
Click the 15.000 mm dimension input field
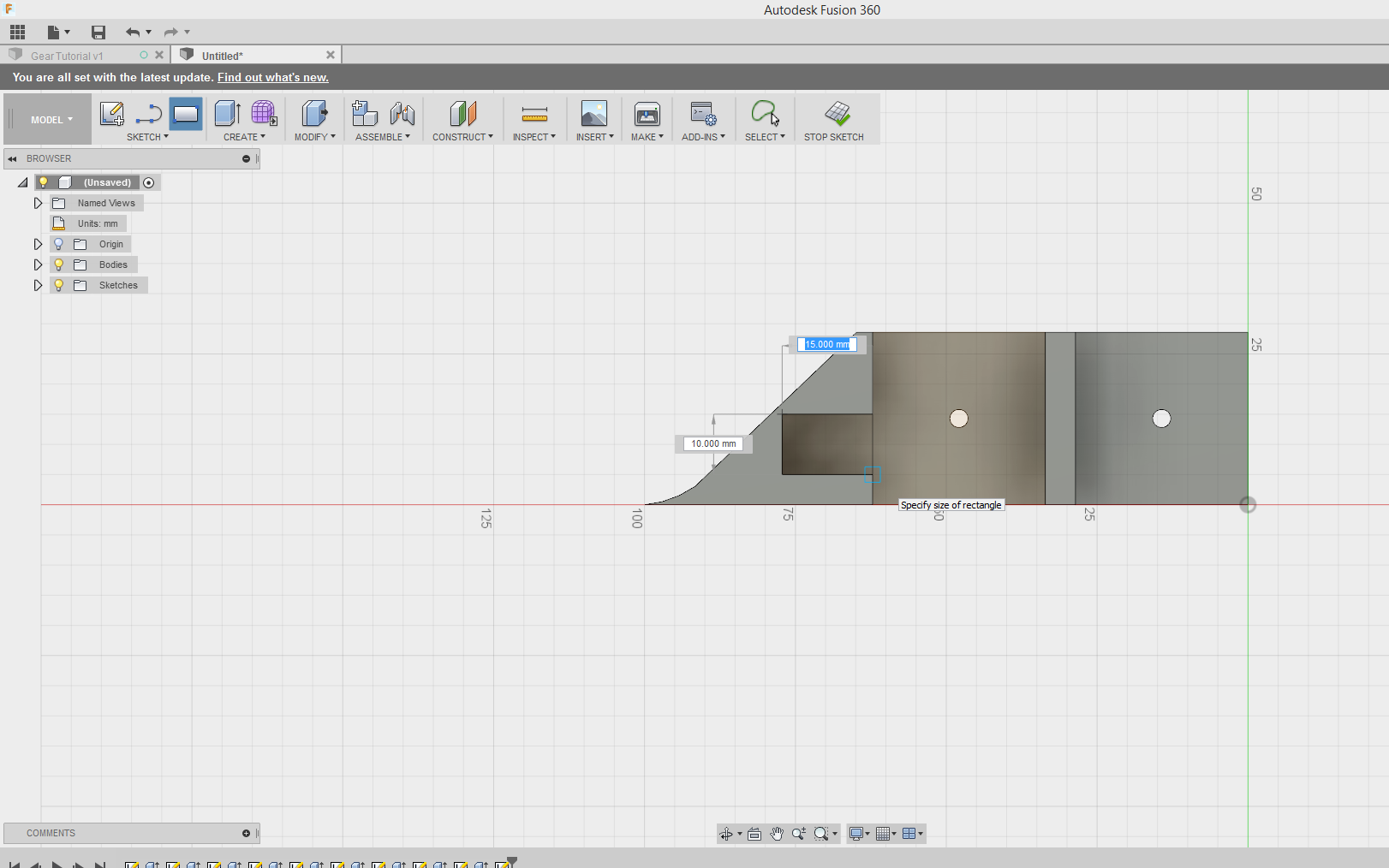pos(826,344)
